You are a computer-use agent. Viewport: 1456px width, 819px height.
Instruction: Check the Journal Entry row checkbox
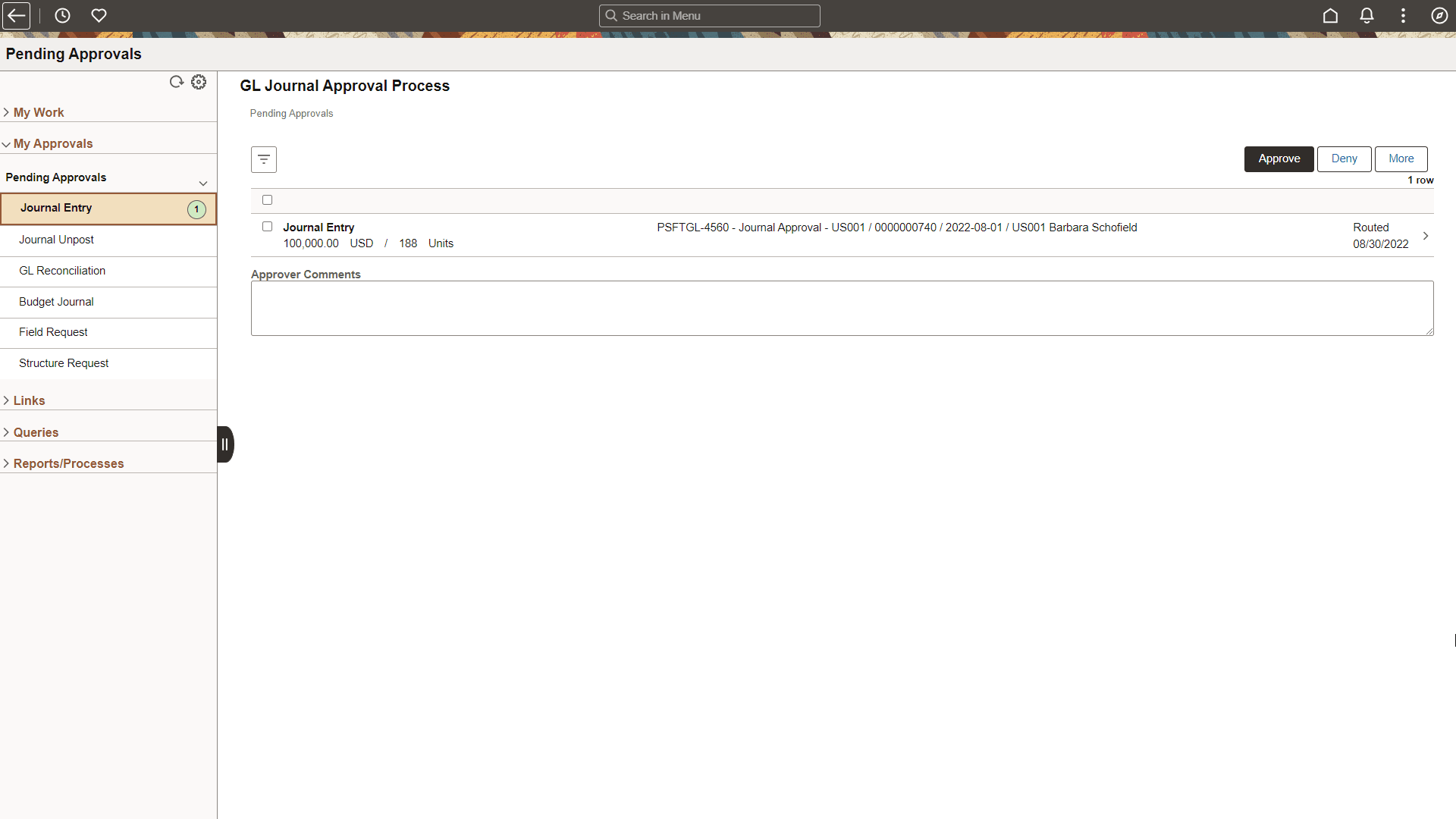[267, 226]
